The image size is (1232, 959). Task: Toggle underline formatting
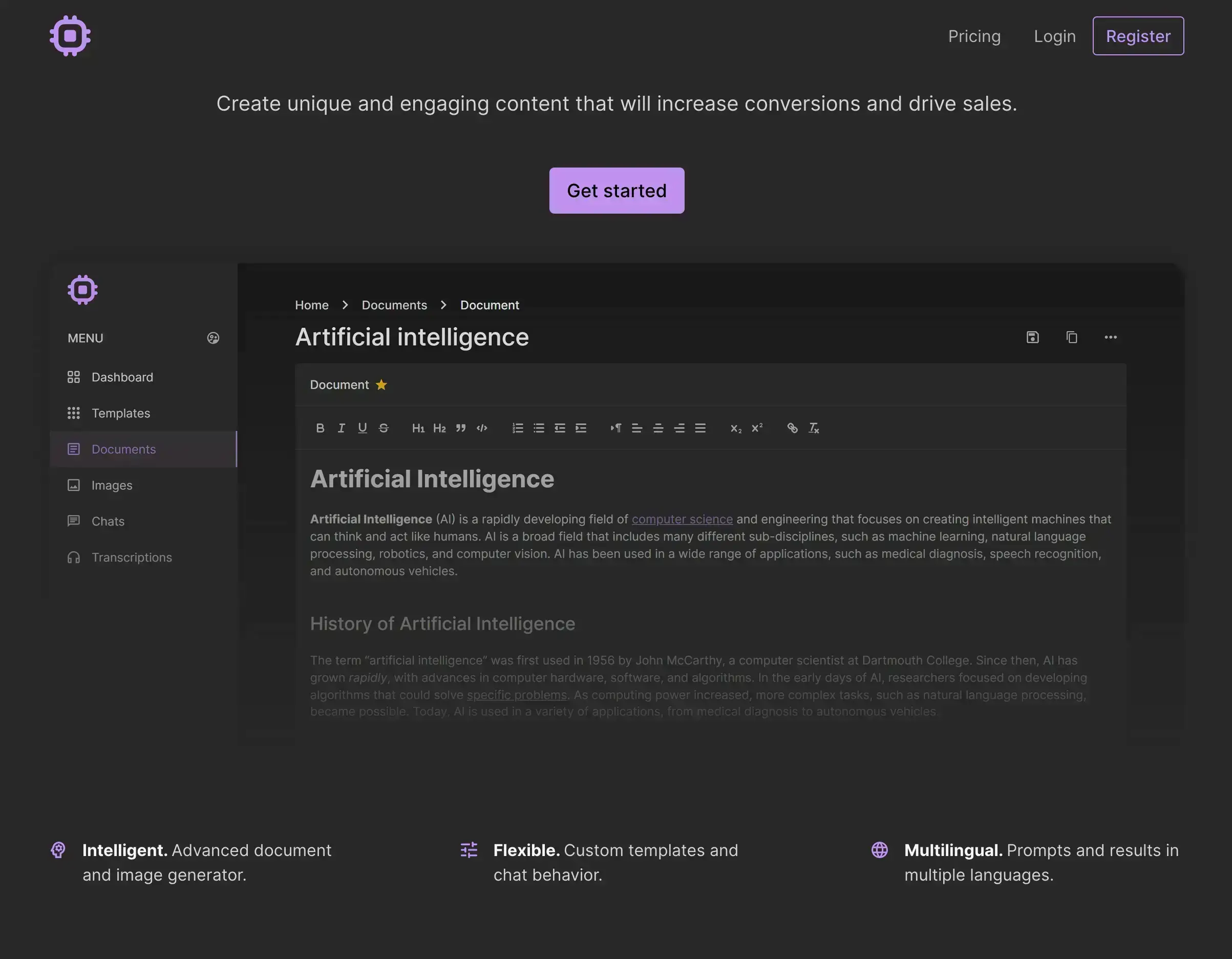pos(362,428)
